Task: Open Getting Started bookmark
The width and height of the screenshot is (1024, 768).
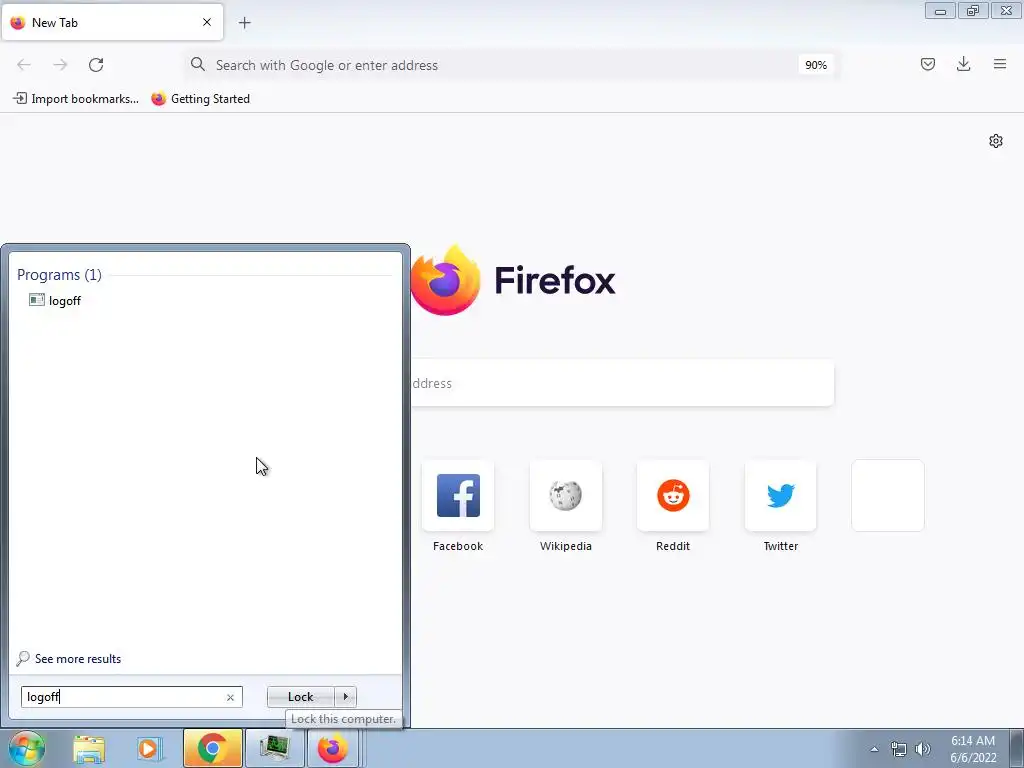Action: point(201,99)
